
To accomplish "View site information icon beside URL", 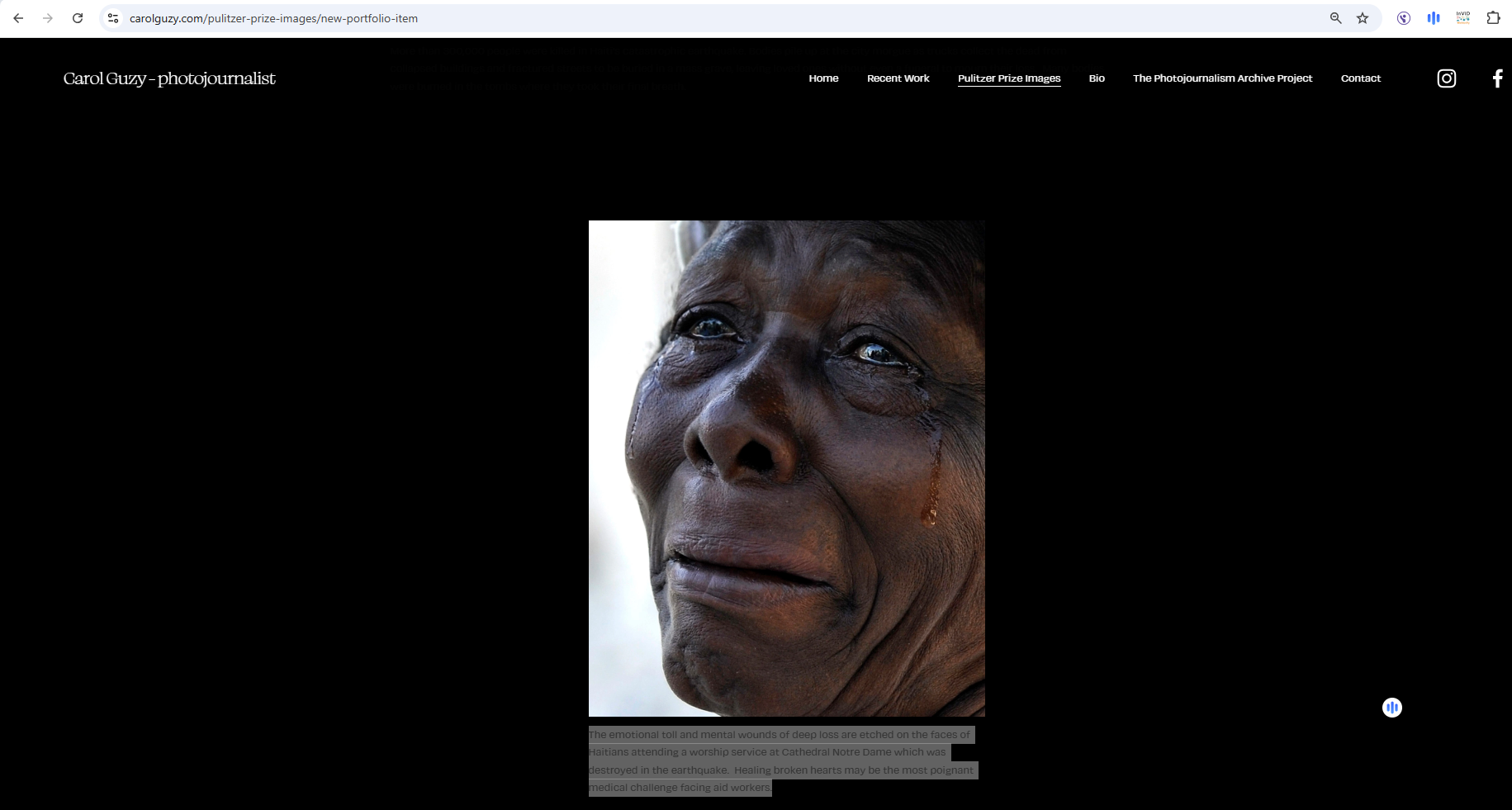I will click(x=113, y=18).
